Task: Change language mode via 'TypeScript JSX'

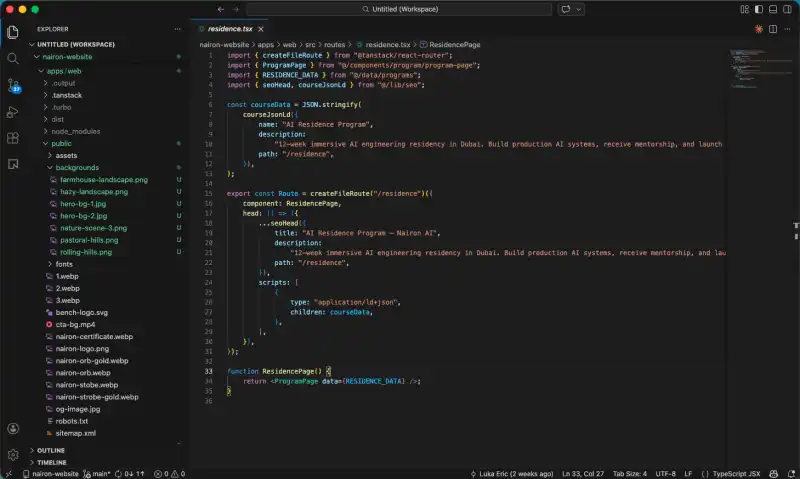Action: pyautogui.click(x=736, y=474)
